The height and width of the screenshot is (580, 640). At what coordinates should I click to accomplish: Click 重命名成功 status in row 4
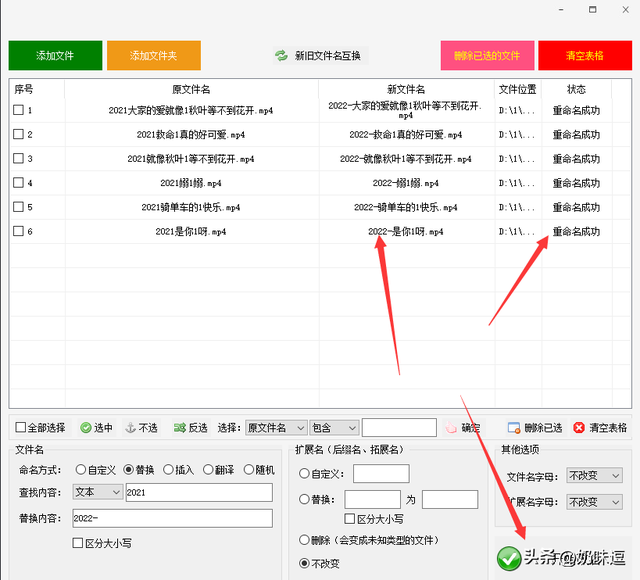click(576, 183)
